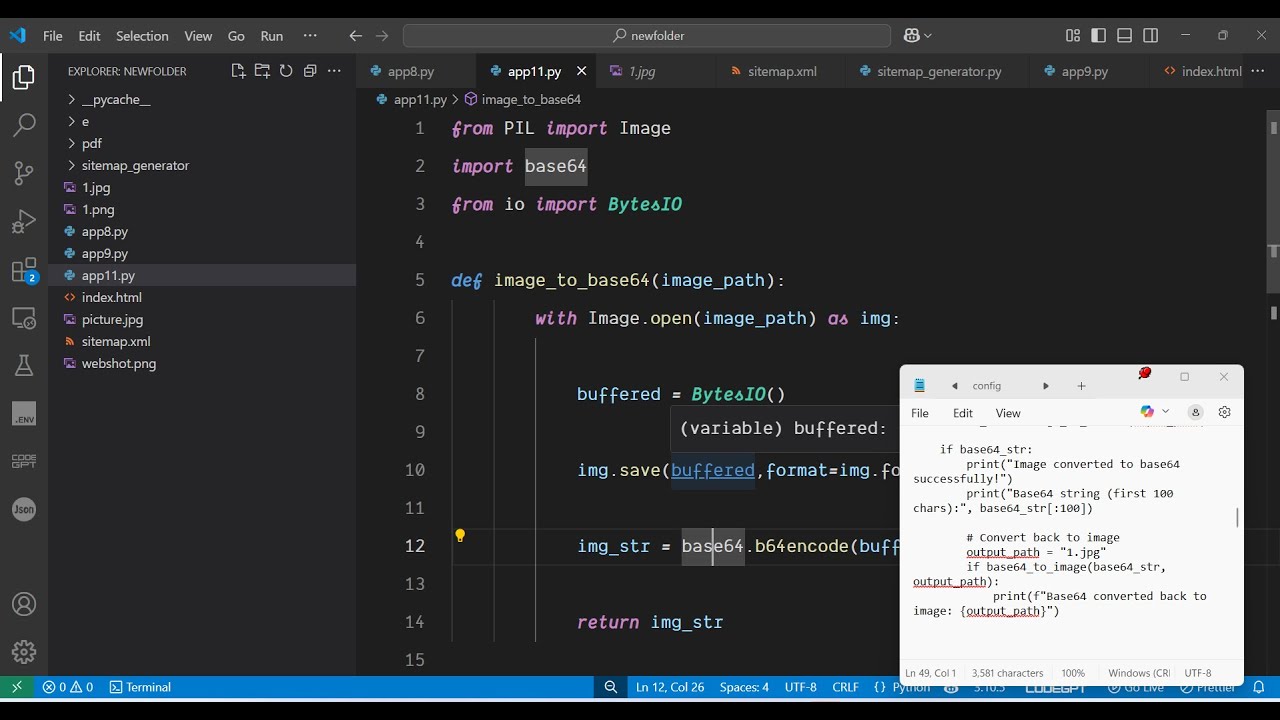The image size is (1280, 720).
Task: Open the File menu in VS Code
Action: [x=53, y=36]
